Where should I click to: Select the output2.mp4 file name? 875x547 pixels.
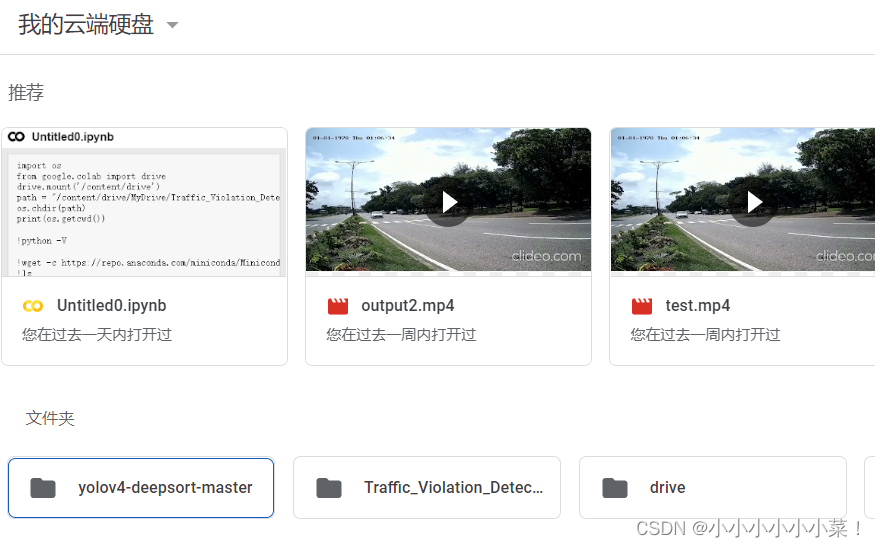pos(407,305)
